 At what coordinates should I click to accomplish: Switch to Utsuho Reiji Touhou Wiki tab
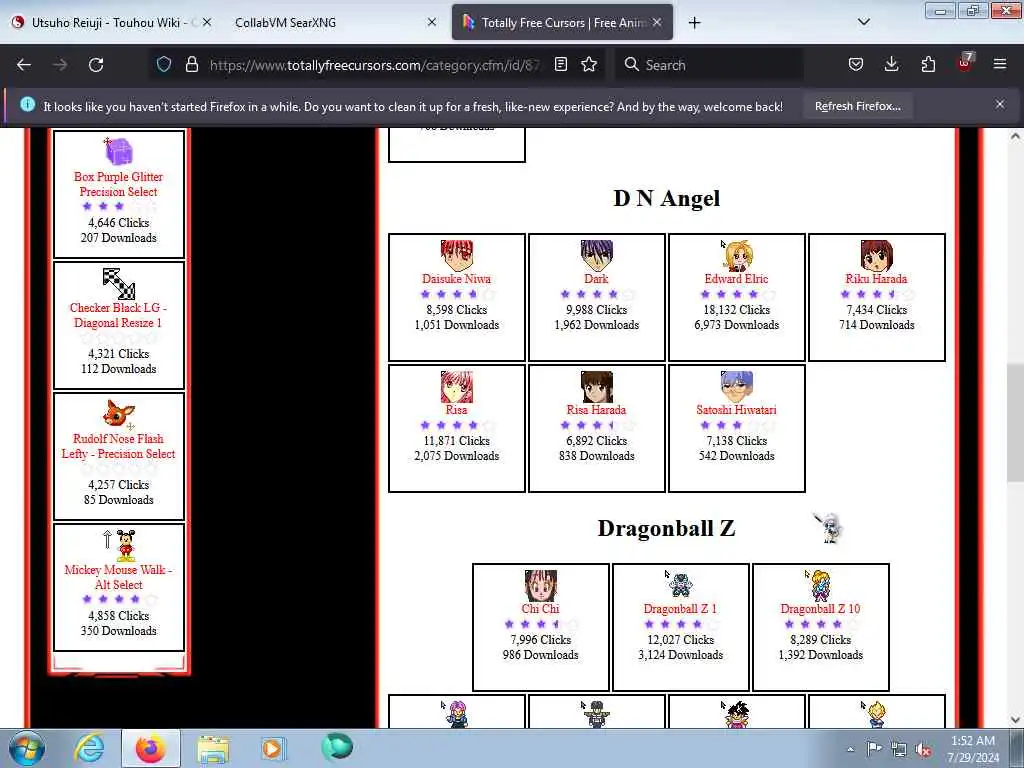tap(110, 22)
